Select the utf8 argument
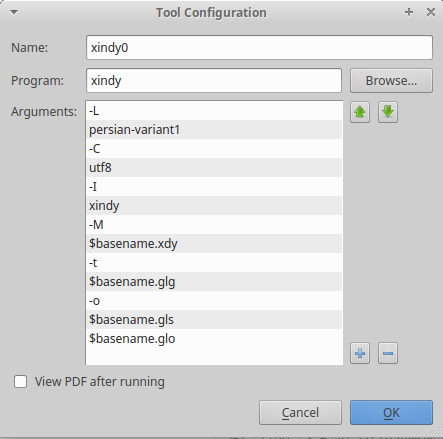The image size is (443, 439). [214, 168]
